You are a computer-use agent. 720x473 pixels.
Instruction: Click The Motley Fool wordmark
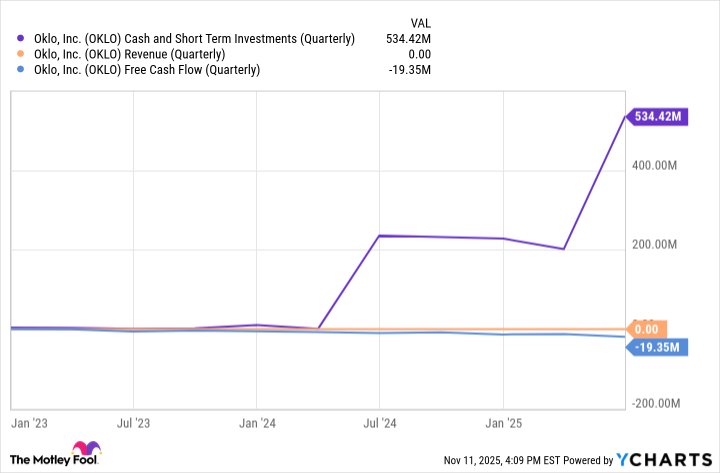[54, 460]
